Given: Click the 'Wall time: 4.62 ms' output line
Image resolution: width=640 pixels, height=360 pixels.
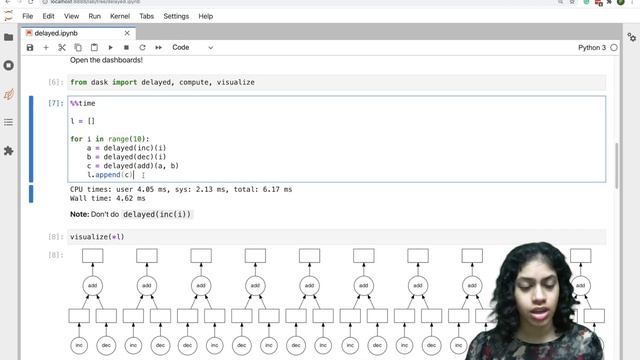Looking at the screenshot, I should click(x=108, y=198).
